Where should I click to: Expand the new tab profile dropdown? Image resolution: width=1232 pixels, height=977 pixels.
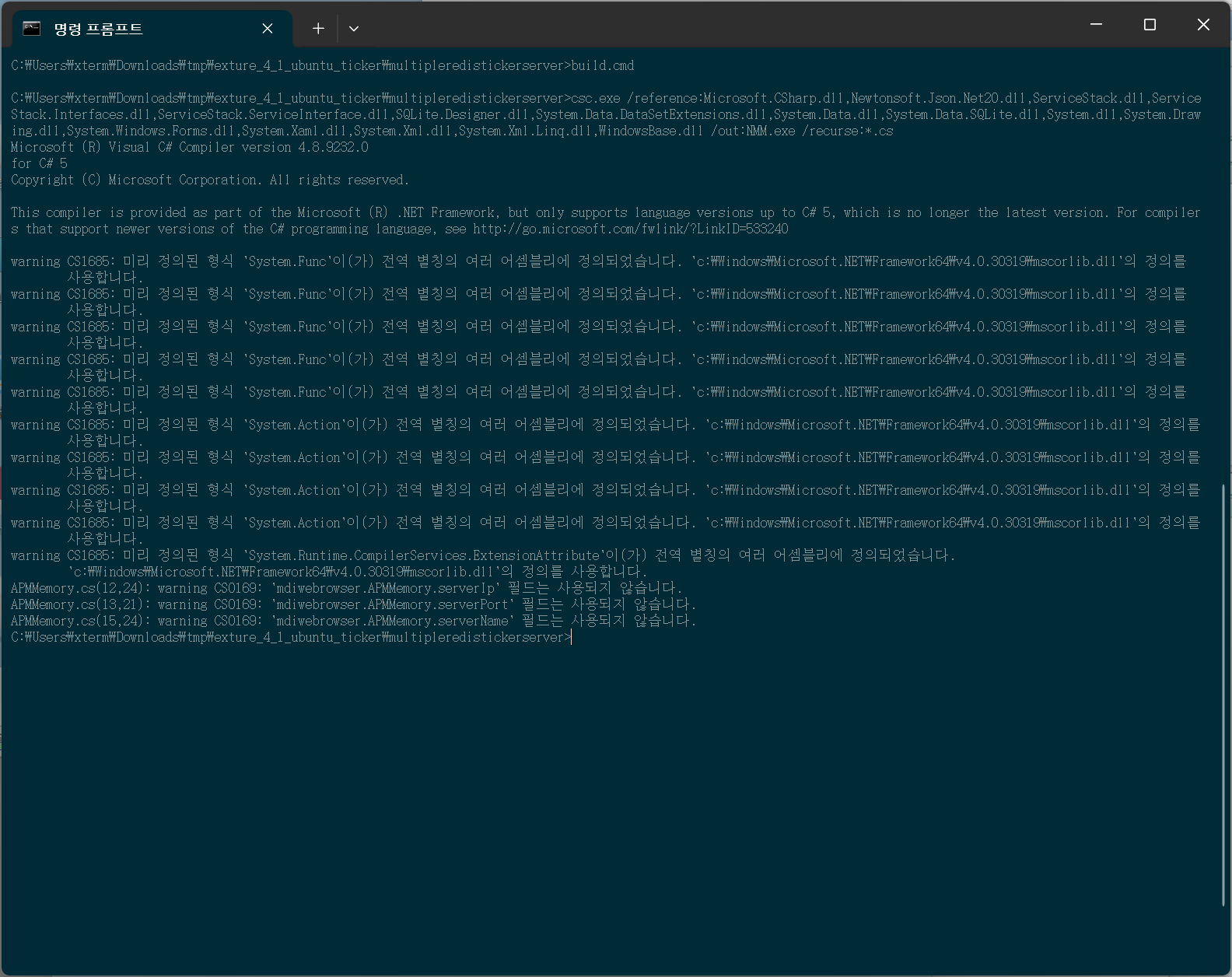coord(354,29)
